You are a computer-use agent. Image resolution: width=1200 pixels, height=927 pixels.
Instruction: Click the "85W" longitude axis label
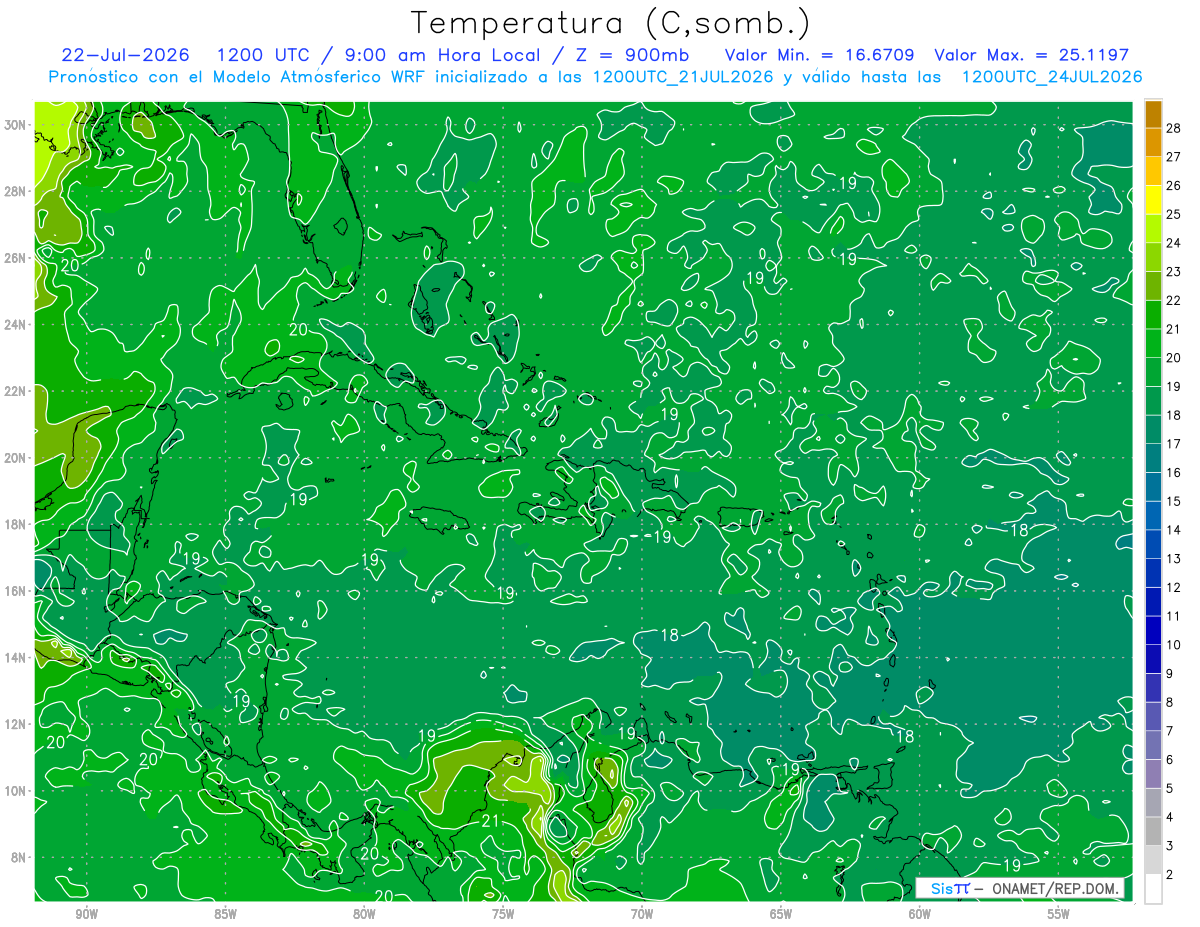(x=225, y=914)
